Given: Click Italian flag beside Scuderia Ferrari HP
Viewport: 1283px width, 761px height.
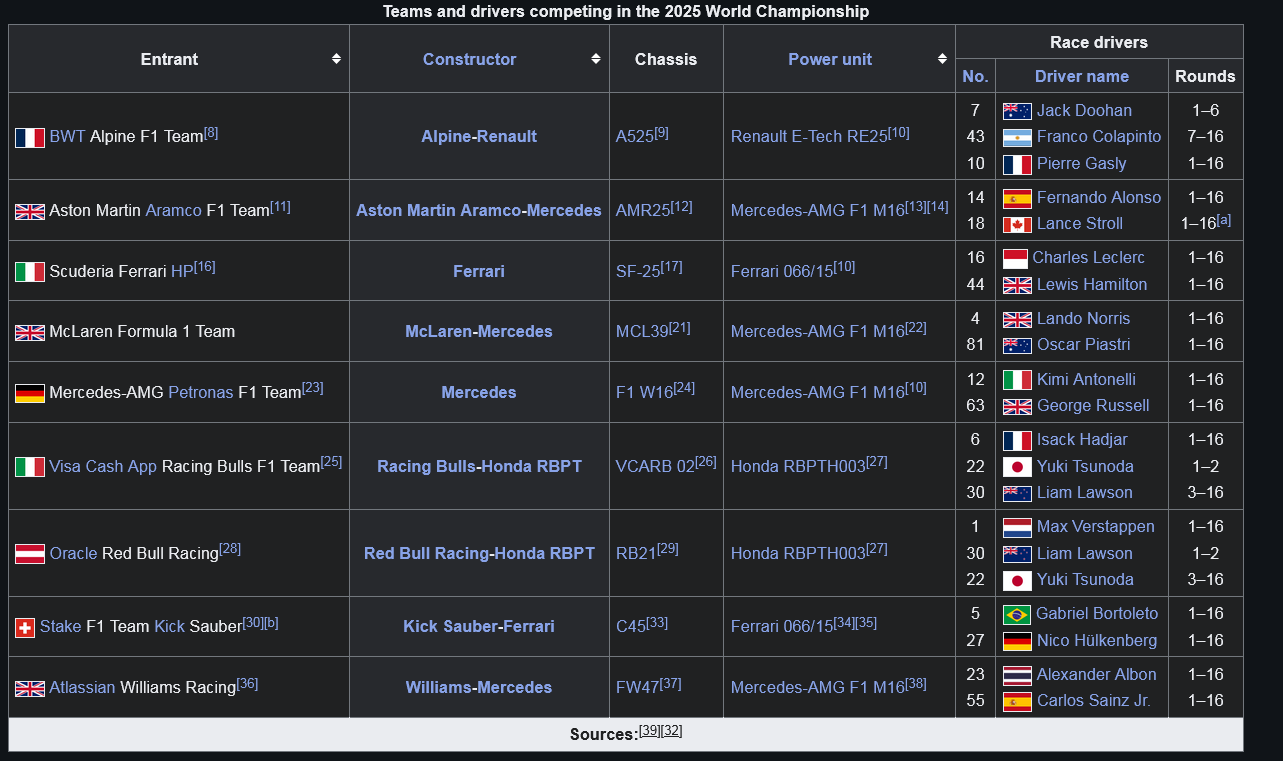Looking at the screenshot, I should point(30,272).
